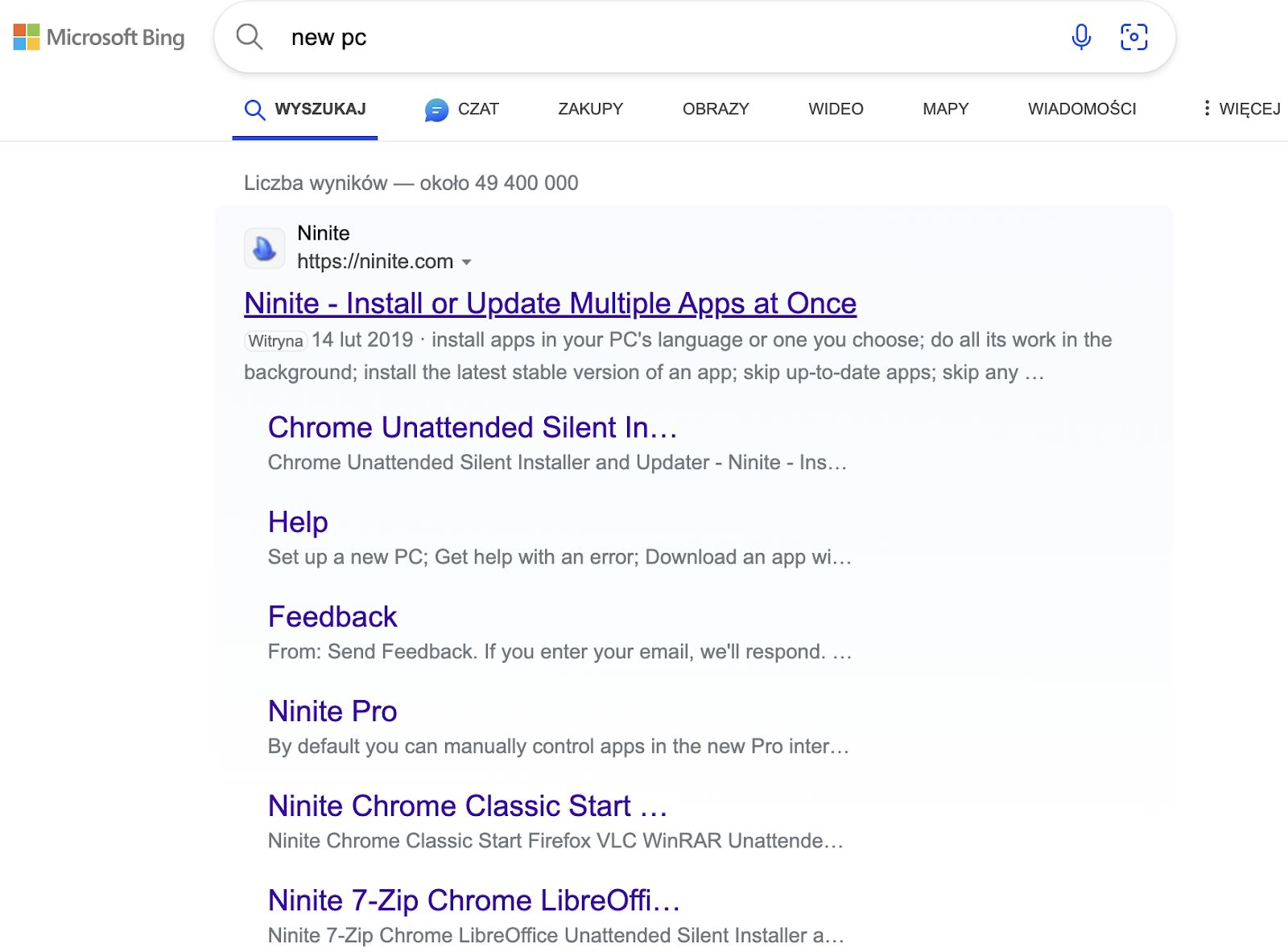The image size is (1288, 952).
Task: Open the WIDEO search tab
Action: point(835,109)
